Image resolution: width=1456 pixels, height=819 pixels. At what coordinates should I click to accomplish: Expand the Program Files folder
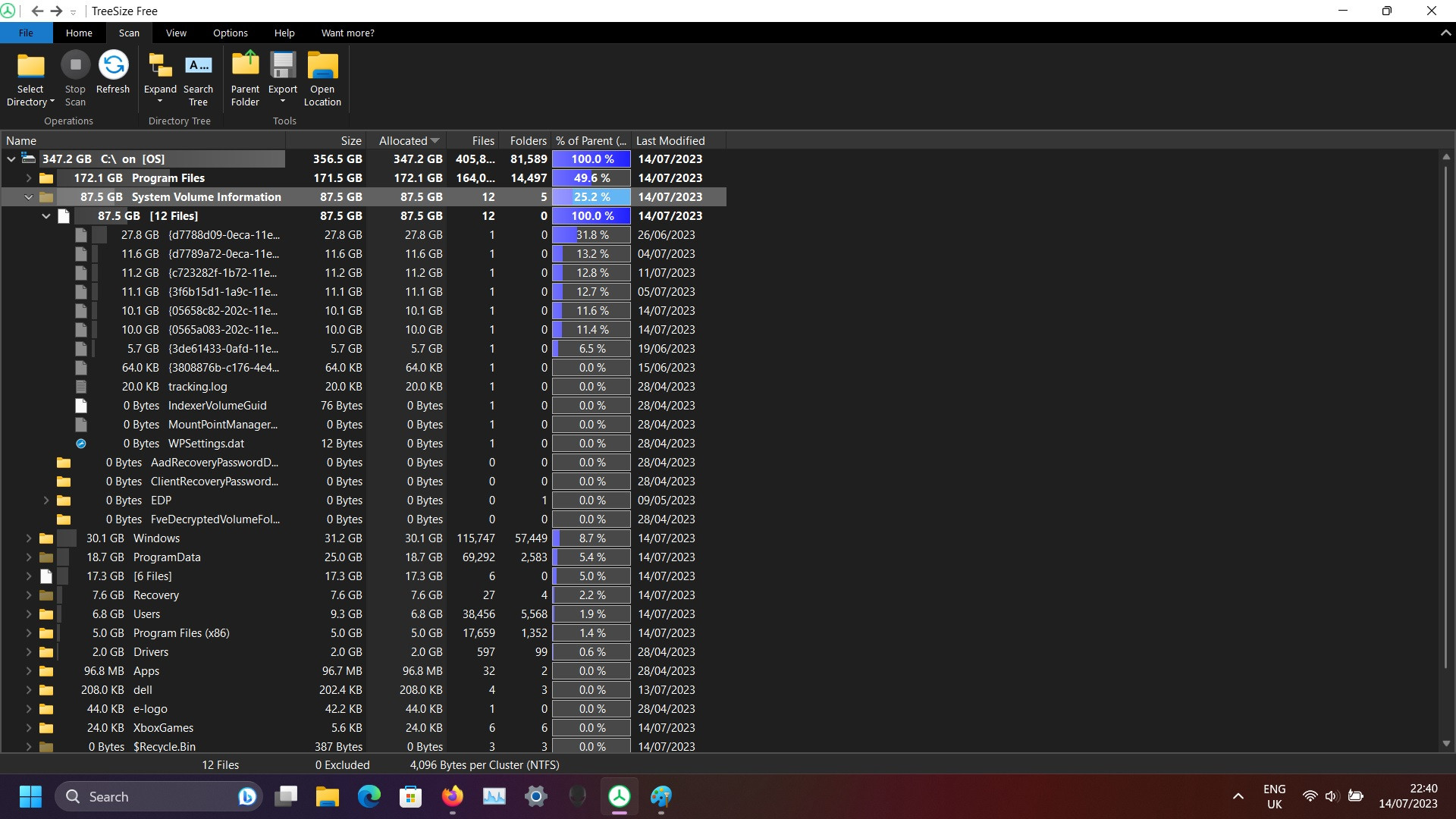pos(29,178)
